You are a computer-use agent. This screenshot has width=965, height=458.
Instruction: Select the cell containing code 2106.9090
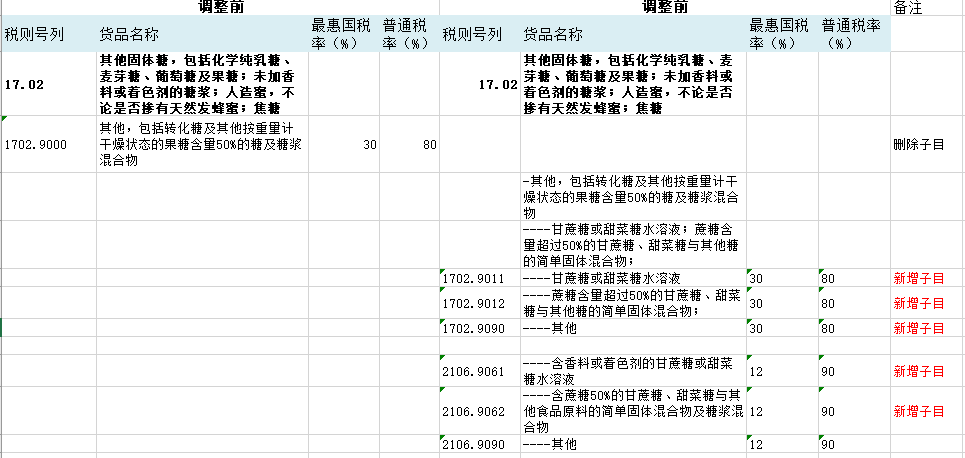[x=478, y=443]
